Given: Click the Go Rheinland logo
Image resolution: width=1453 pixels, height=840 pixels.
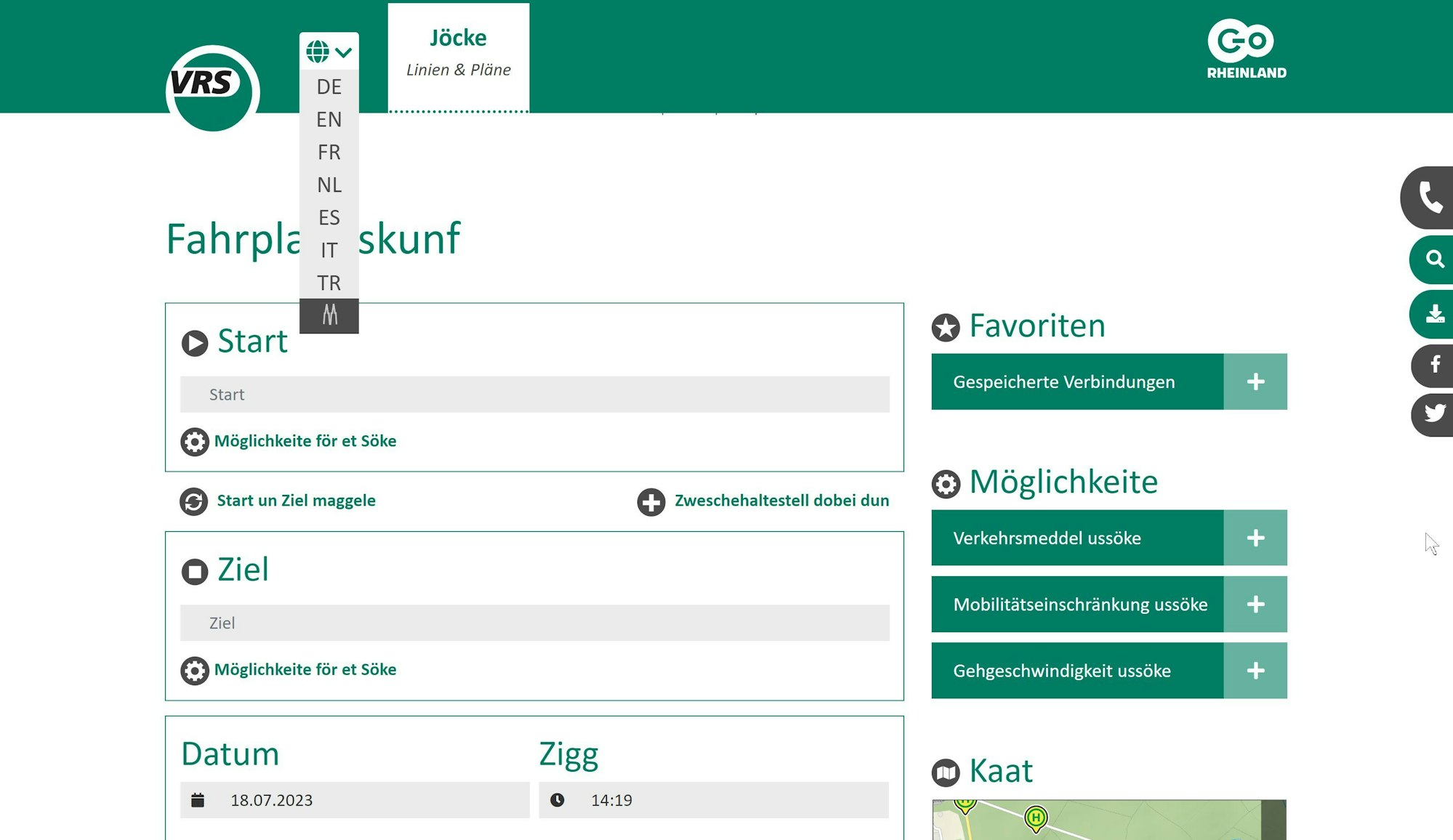Looking at the screenshot, I should pos(1246,49).
